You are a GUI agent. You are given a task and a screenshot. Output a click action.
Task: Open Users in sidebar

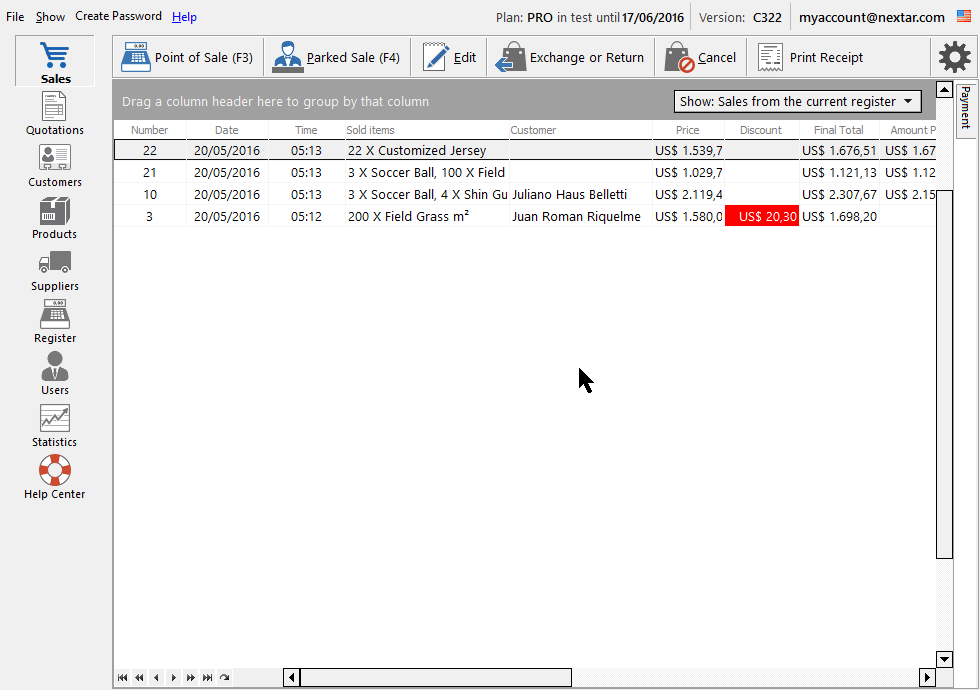click(55, 373)
